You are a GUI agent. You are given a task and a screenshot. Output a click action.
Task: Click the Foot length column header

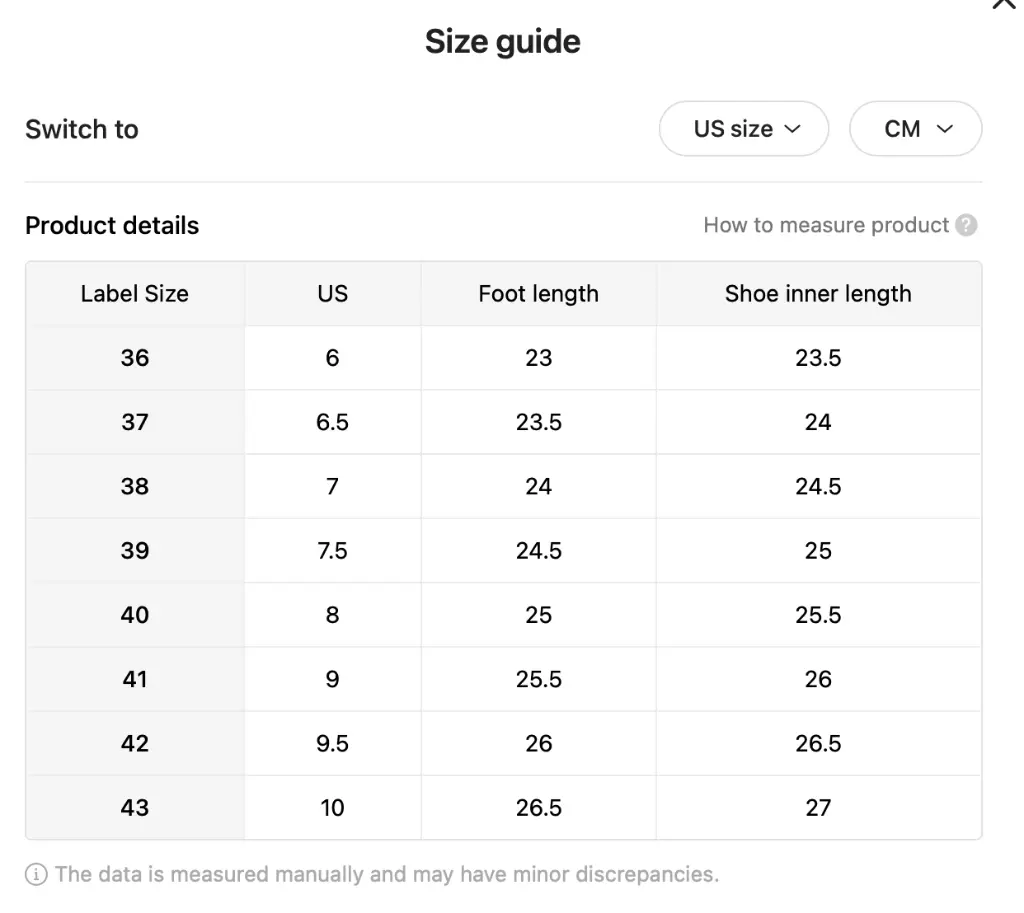[x=539, y=294]
